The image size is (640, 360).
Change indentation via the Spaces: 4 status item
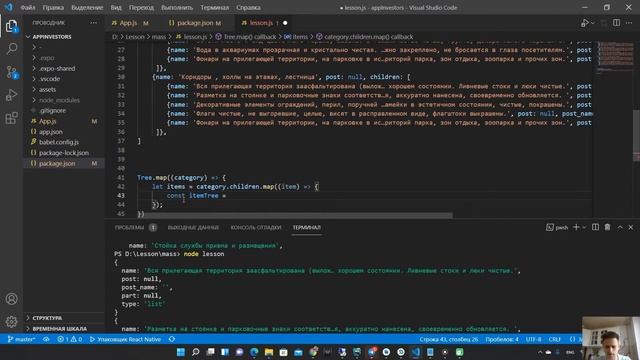502,339
